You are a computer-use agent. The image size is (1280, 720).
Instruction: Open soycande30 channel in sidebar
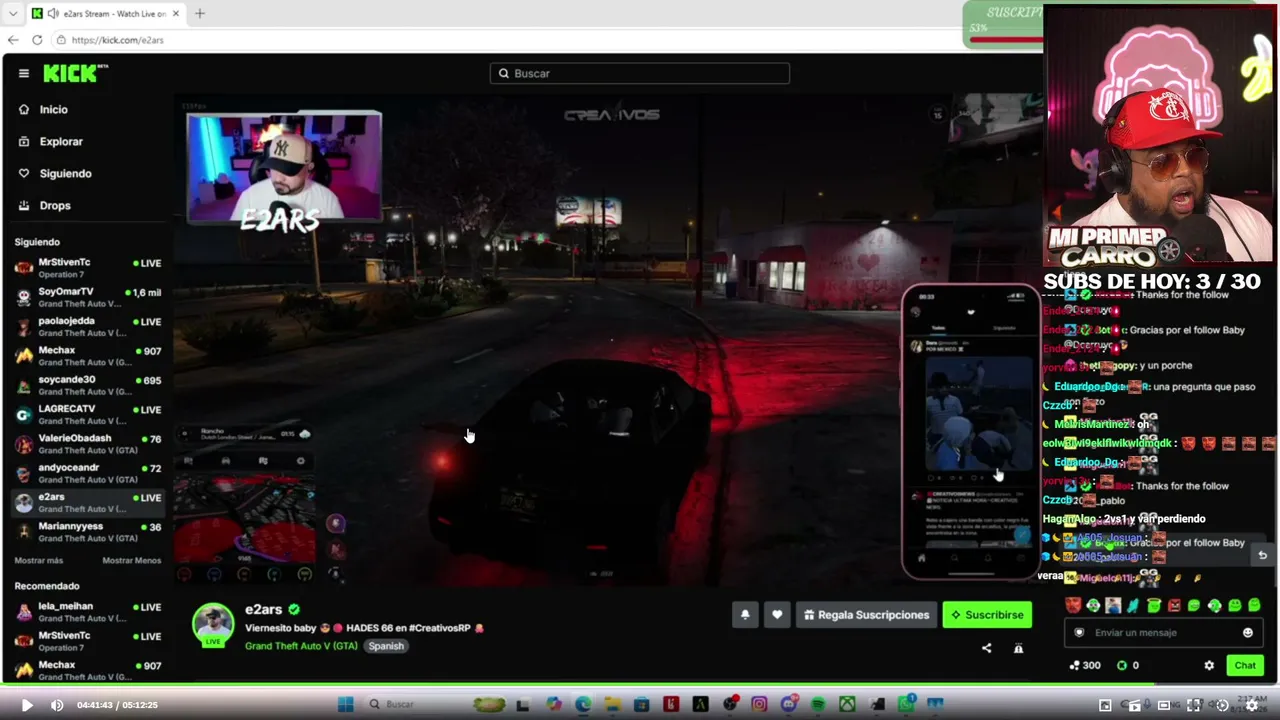pyautogui.click(x=88, y=385)
